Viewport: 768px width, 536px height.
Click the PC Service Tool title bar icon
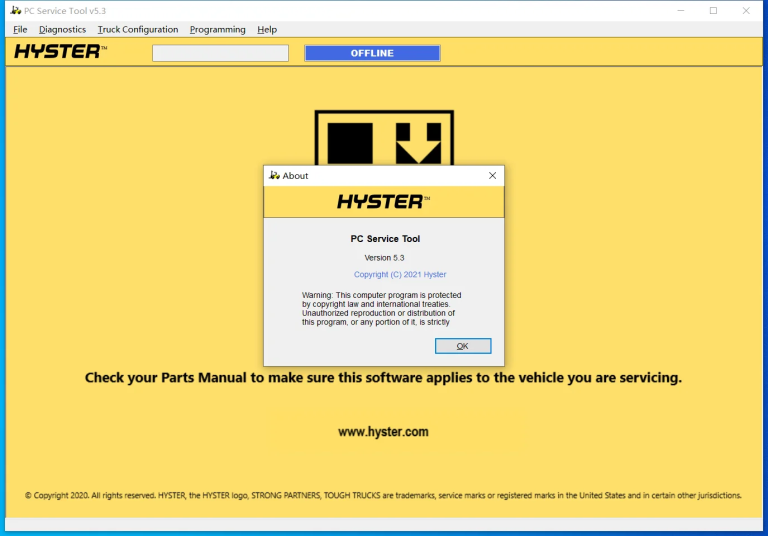coord(14,10)
